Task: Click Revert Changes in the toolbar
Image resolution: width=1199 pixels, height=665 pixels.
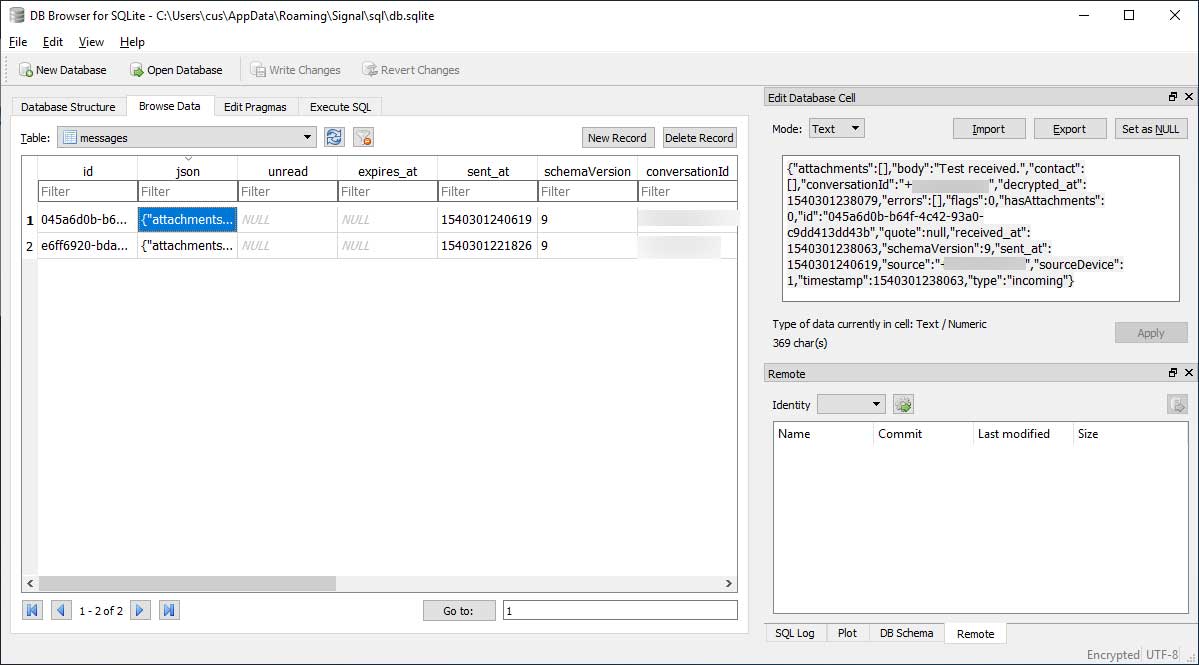Action: tap(411, 70)
